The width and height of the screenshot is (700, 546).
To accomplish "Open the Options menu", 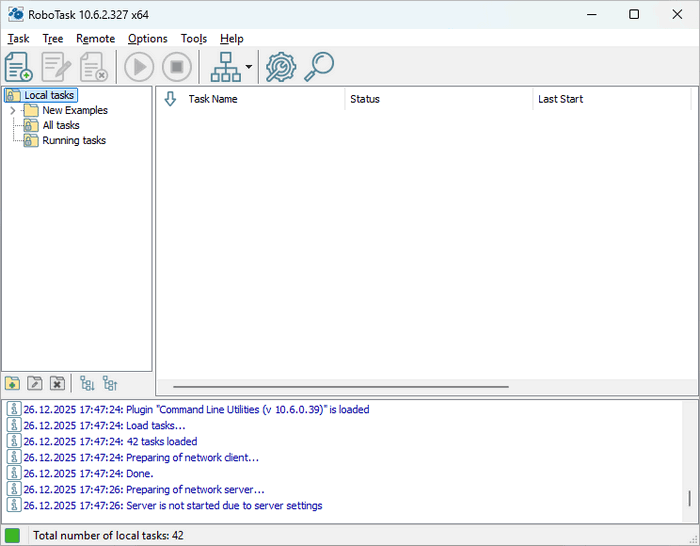I will (147, 38).
